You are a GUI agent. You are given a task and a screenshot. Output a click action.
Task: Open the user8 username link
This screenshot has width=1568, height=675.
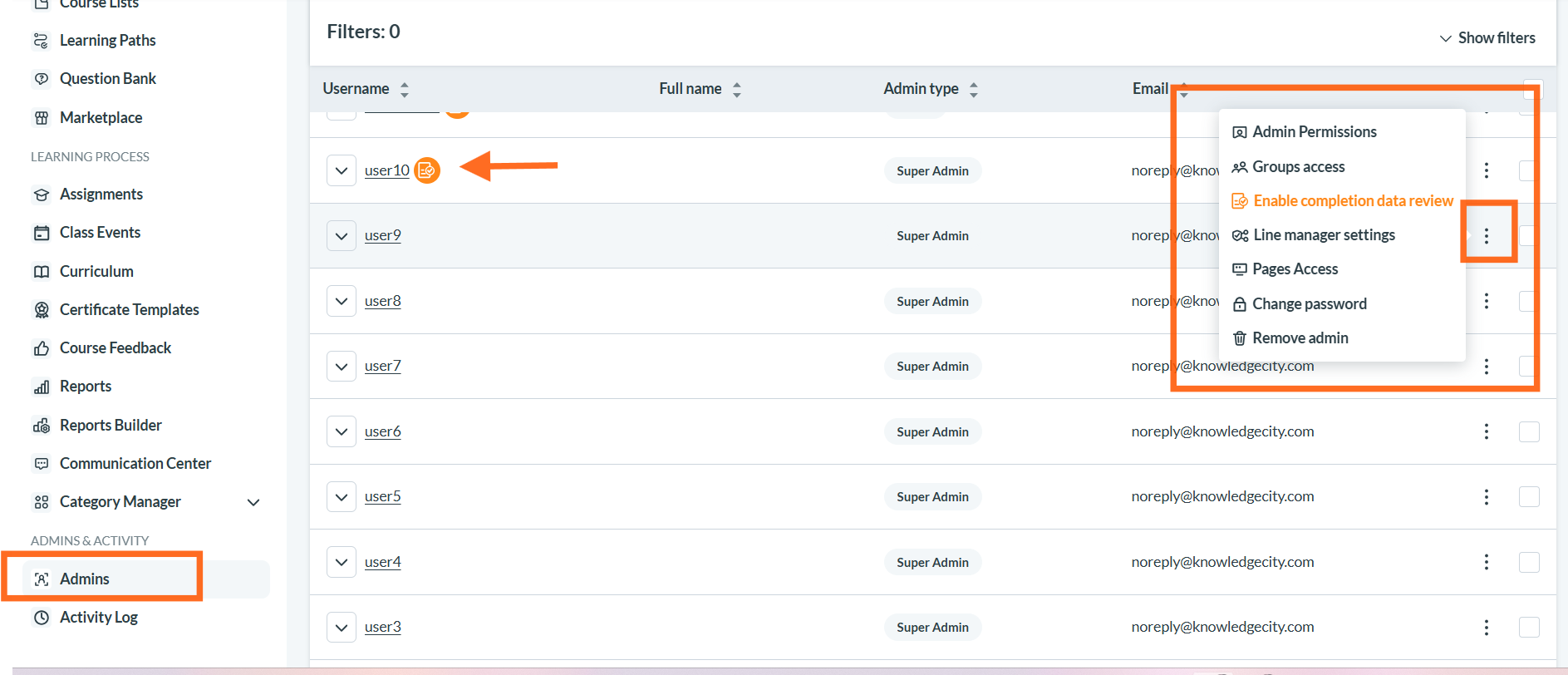383,301
